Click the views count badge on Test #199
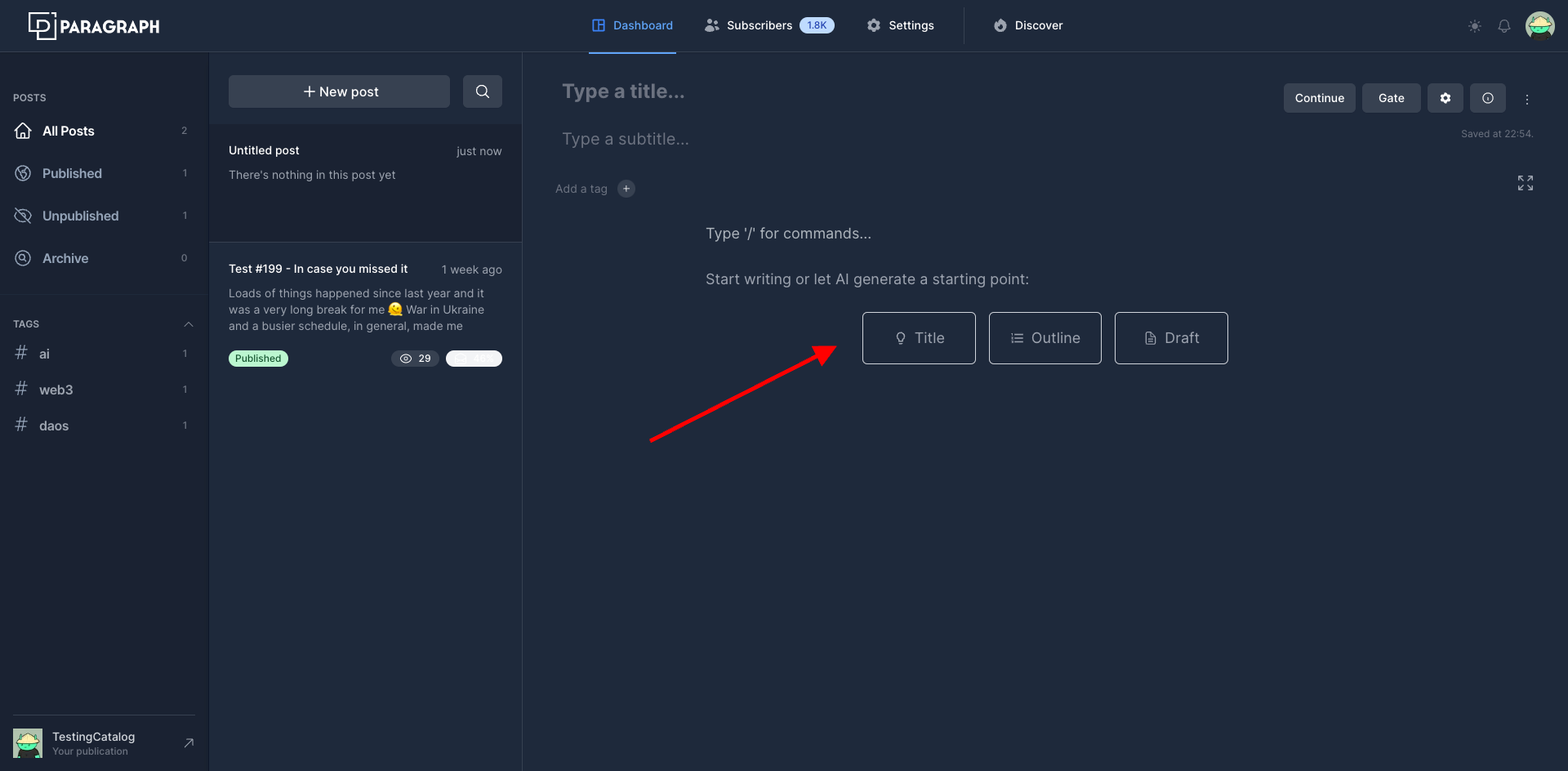The width and height of the screenshot is (1568, 771). [415, 358]
